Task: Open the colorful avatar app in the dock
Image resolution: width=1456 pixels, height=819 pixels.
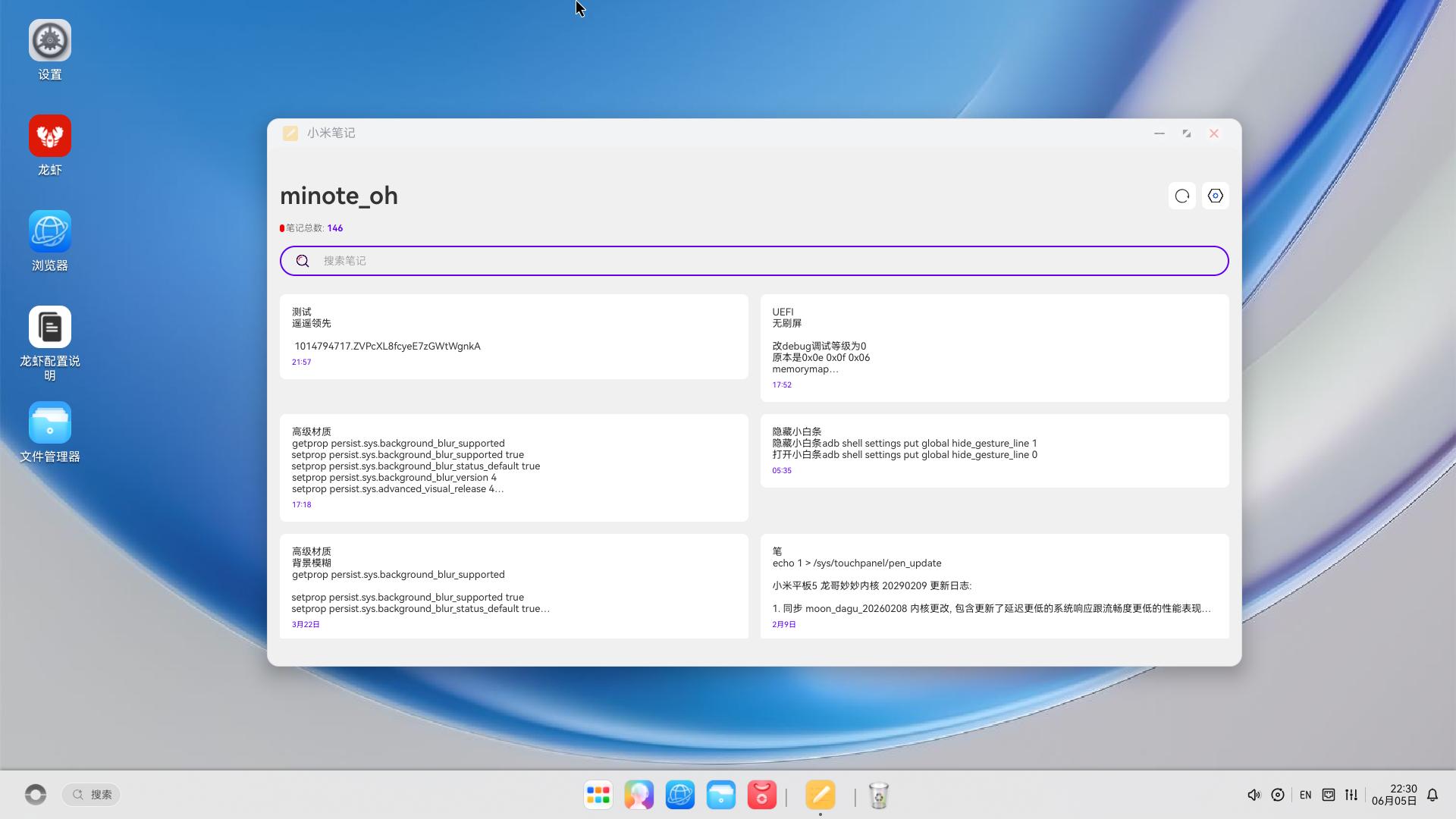Action: click(x=639, y=795)
